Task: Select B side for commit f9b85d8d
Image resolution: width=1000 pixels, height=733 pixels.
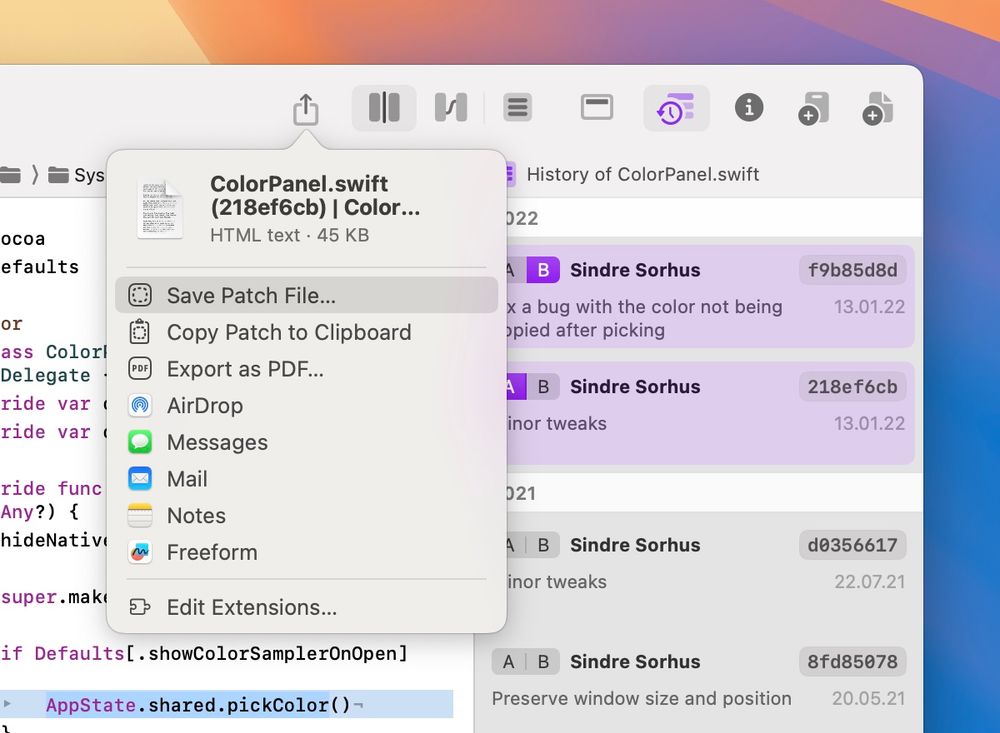Action: [543, 270]
